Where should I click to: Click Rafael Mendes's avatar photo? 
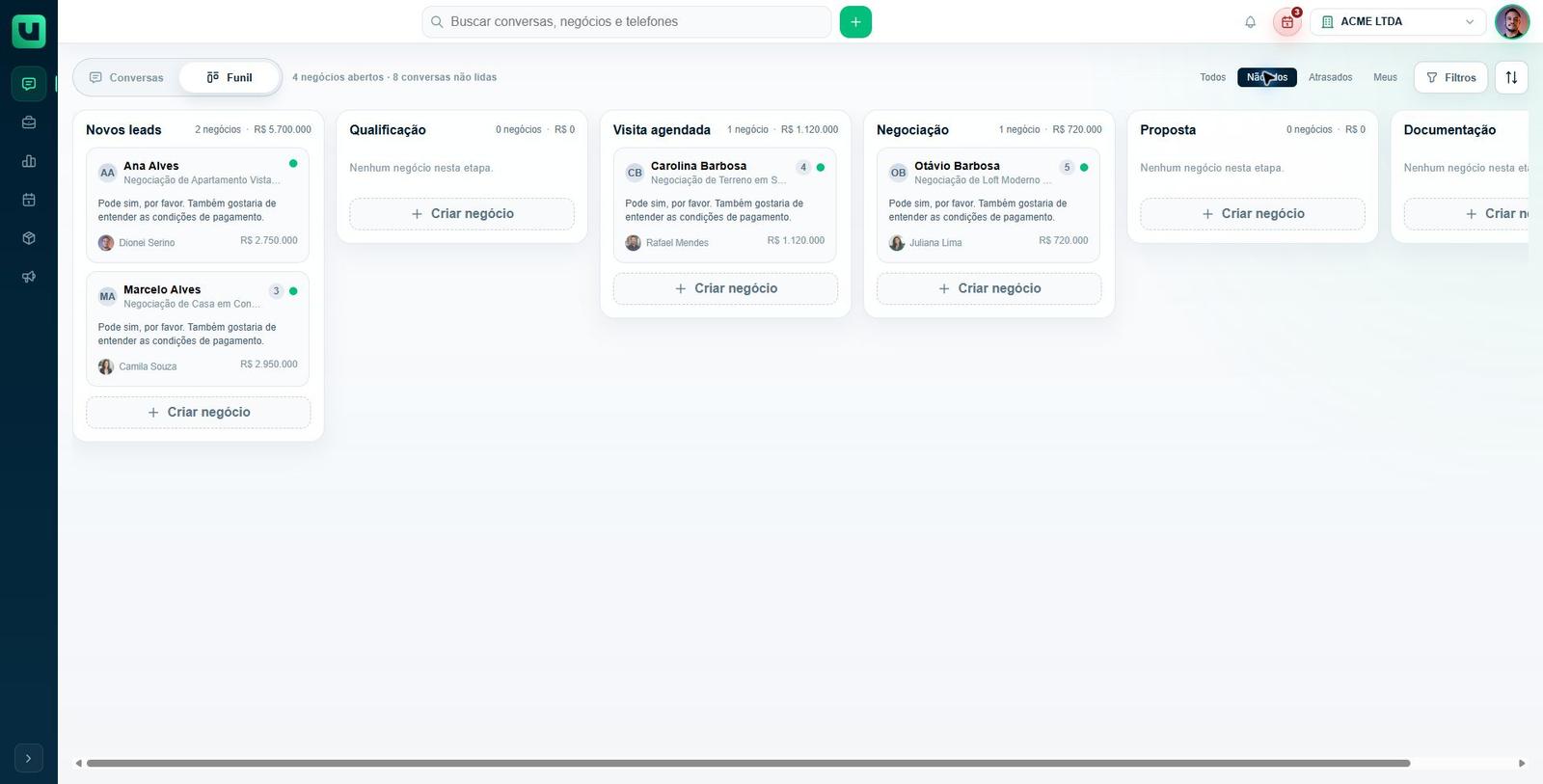[633, 243]
